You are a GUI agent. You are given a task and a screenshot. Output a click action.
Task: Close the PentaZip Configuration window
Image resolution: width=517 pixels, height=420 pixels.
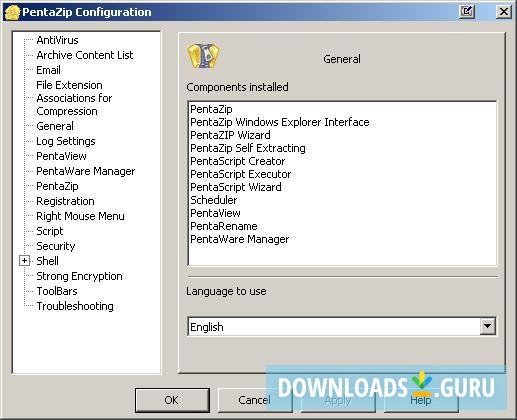(x=503, y=12)
